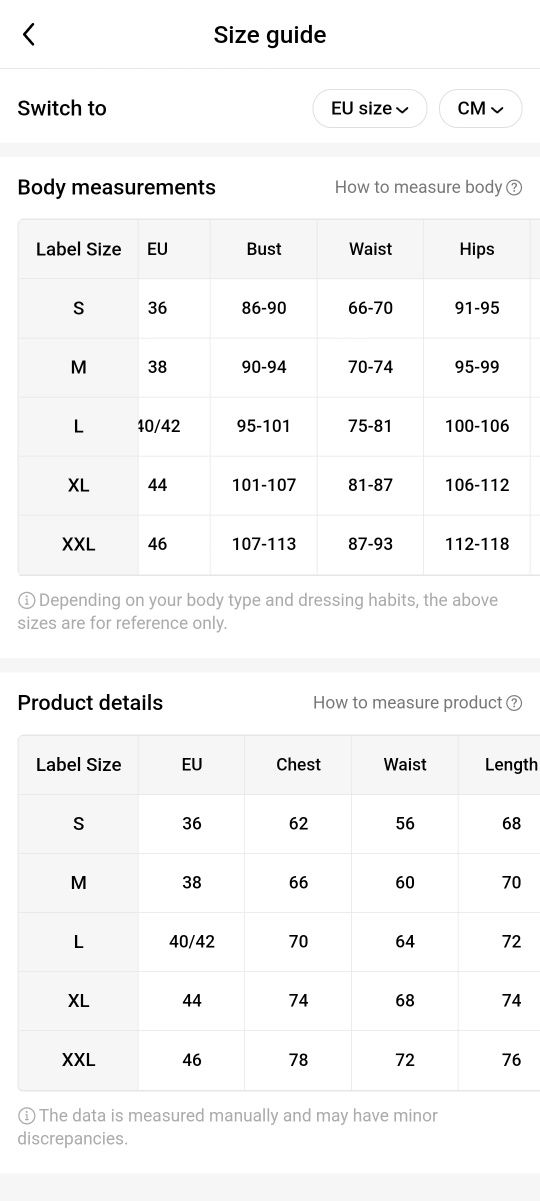Tap the Hips column header

pos(477,249)
